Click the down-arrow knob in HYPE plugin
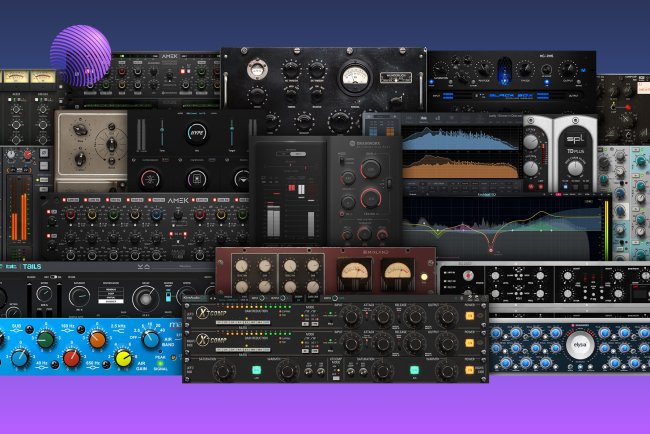The width and height of the screenshot is (650, 434). pyautogui.click(x=243, y=179)
